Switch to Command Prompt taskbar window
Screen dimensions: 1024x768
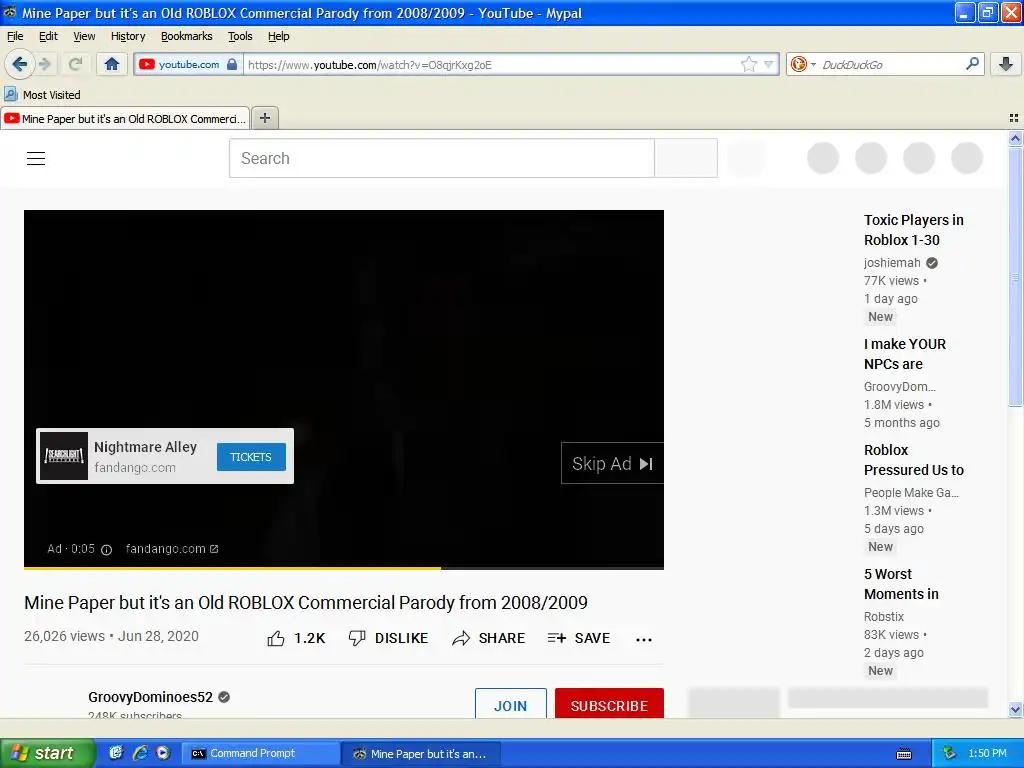[x=260, y=754]
